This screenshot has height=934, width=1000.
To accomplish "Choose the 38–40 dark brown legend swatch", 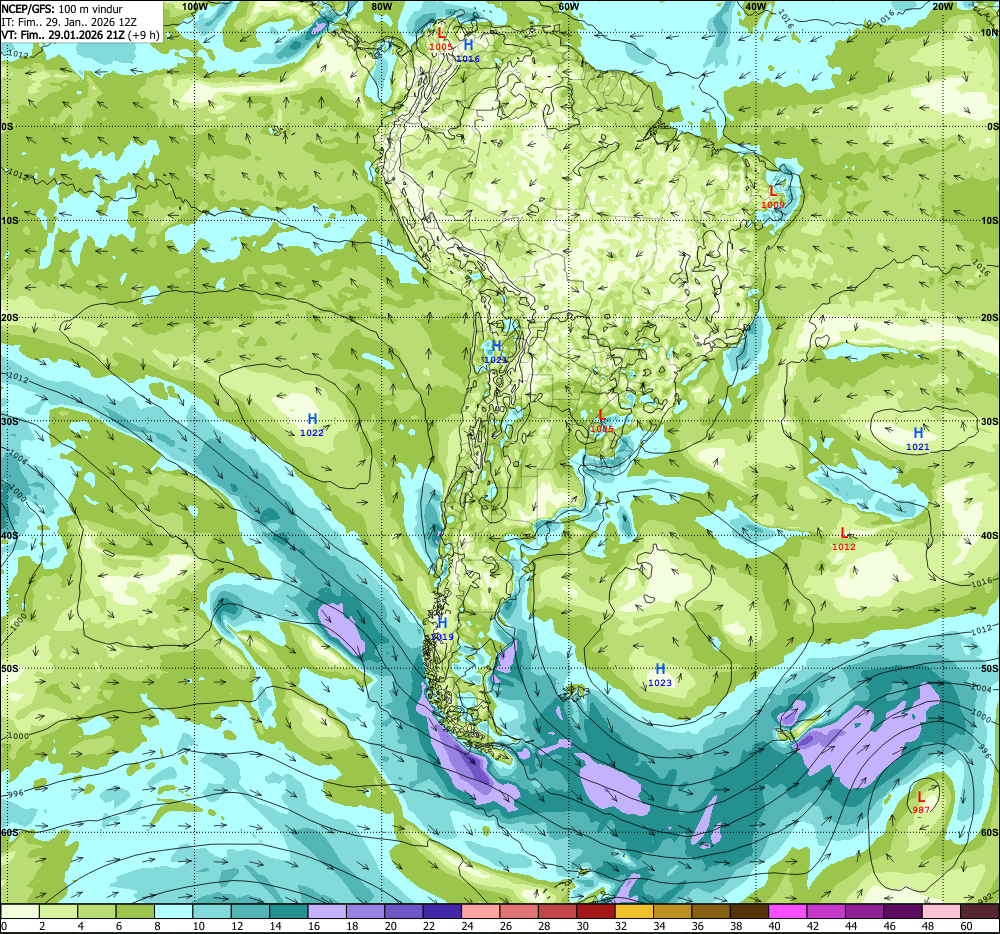I will click(x=749, y=911).
